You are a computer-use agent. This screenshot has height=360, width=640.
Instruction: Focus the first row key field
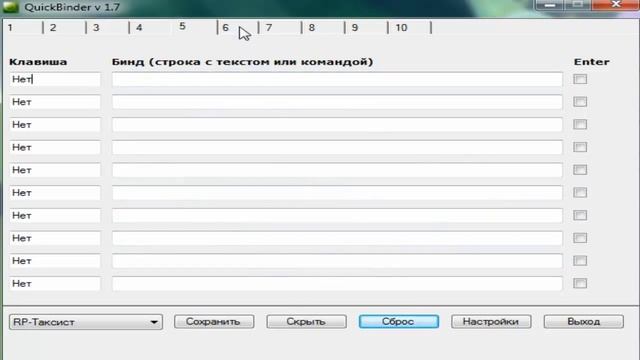pyautogui.click(x=55, y=79)
